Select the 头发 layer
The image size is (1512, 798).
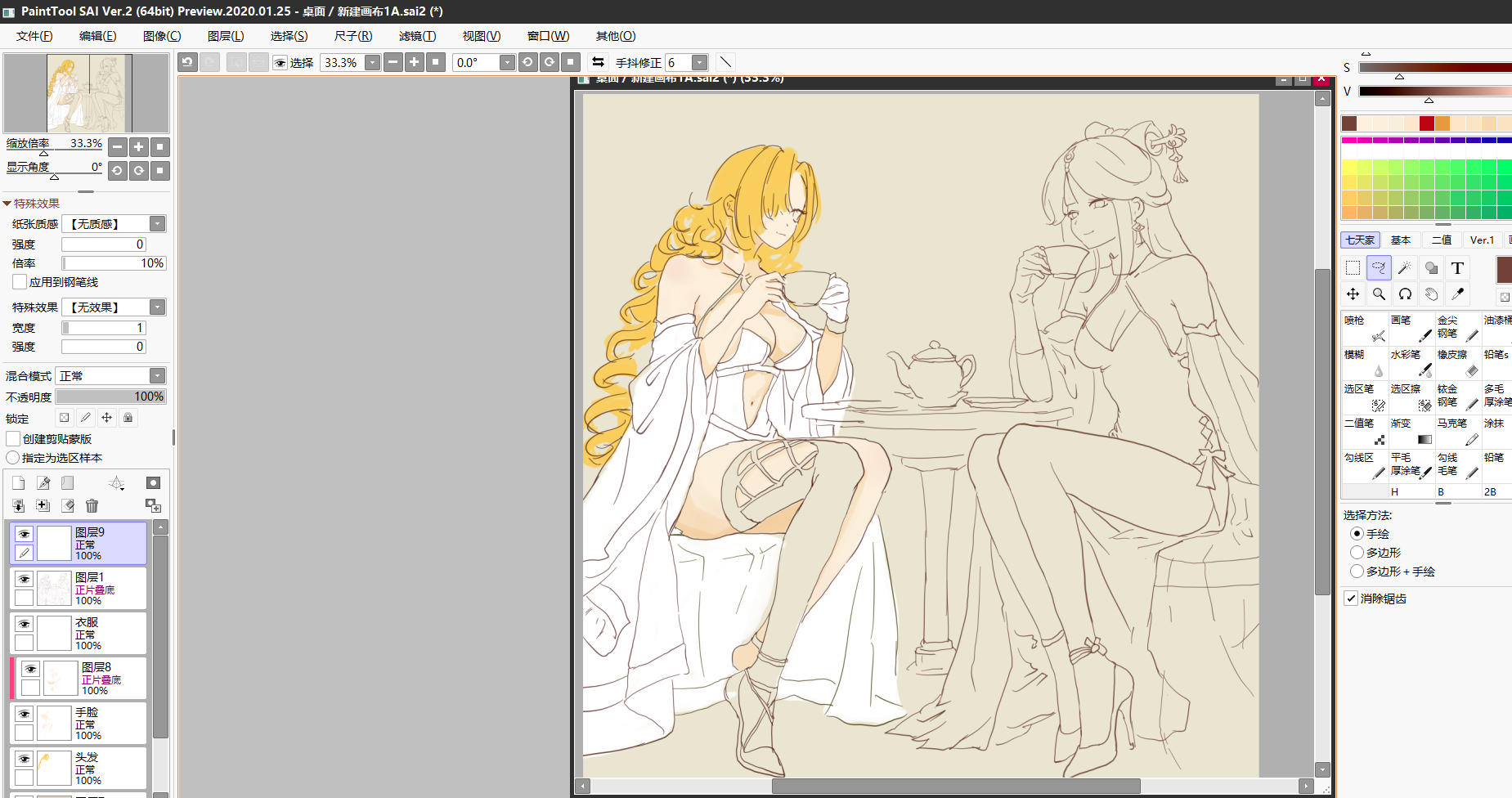tap(79, 769)
